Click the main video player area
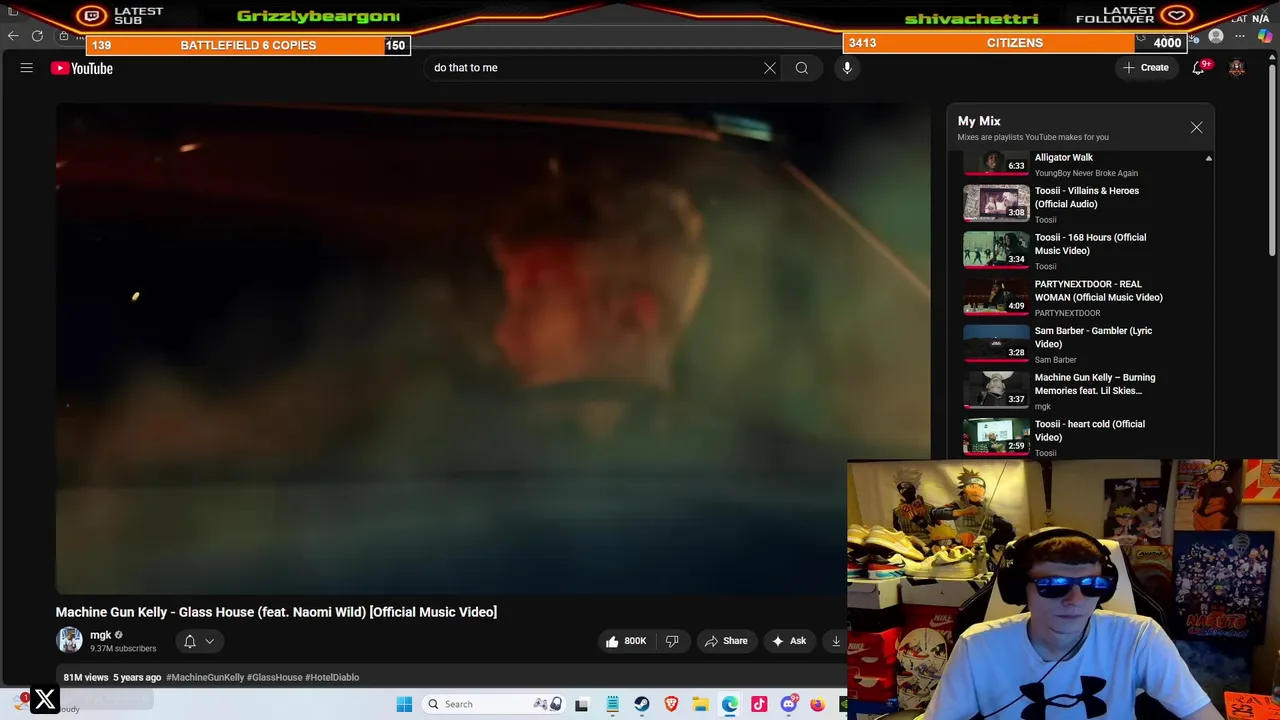Screen dimensions: 1280x720 coord(493,349)
